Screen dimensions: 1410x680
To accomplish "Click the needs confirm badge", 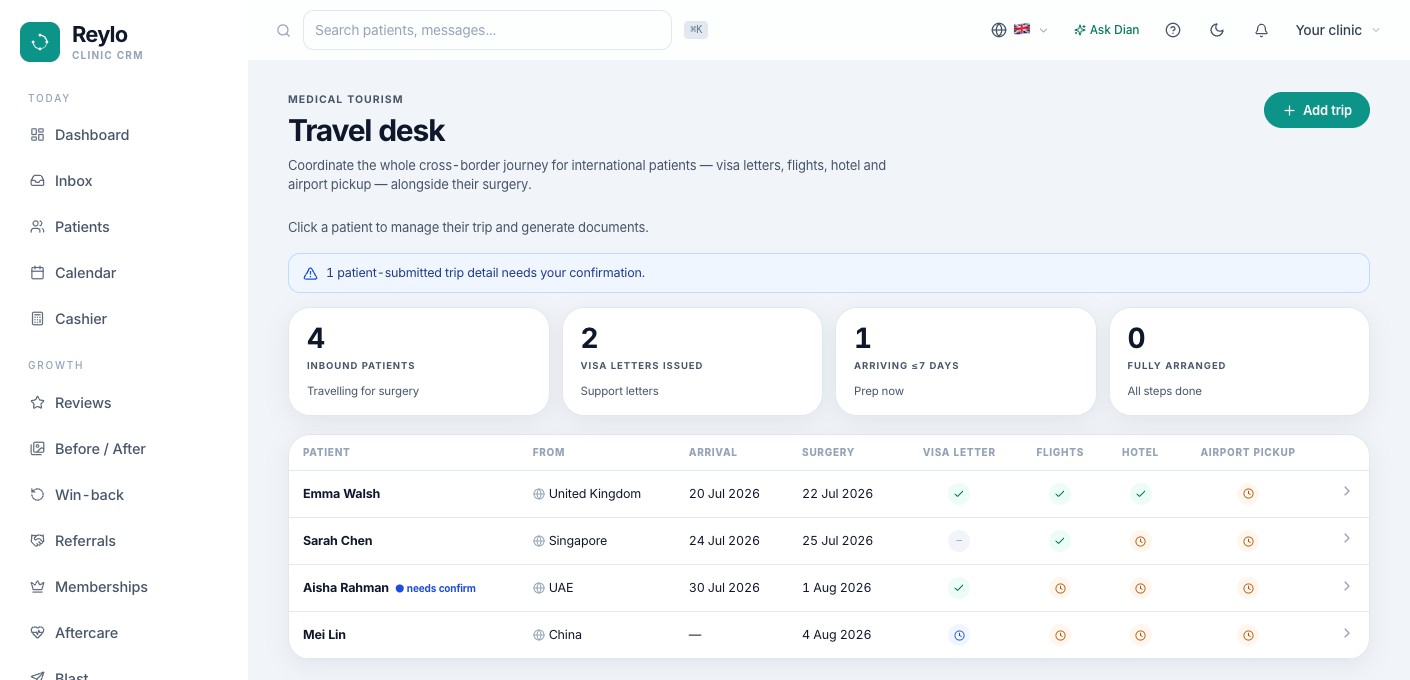I will (436, 588).
